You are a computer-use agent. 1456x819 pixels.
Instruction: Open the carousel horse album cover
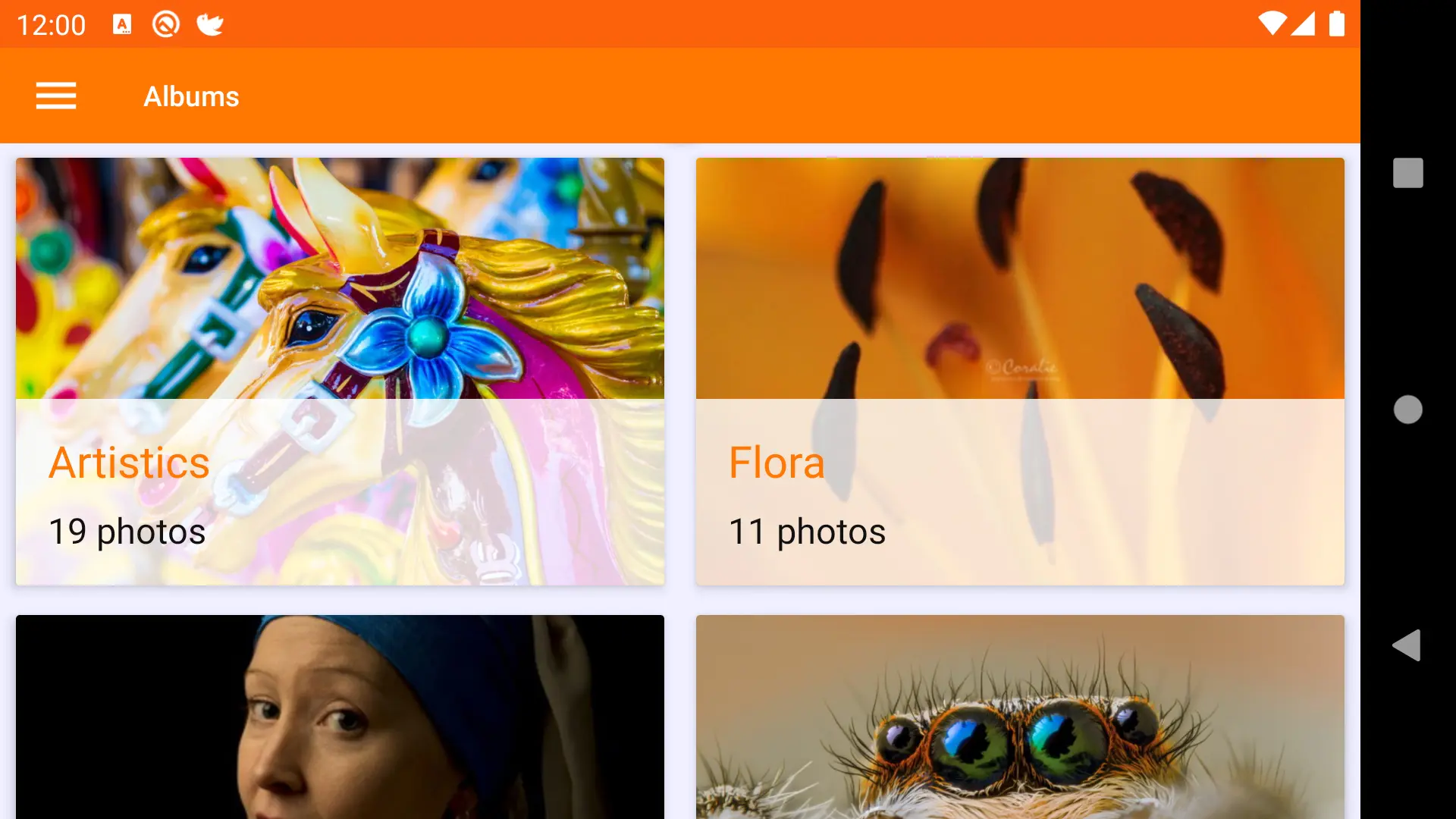click(340, 278)
